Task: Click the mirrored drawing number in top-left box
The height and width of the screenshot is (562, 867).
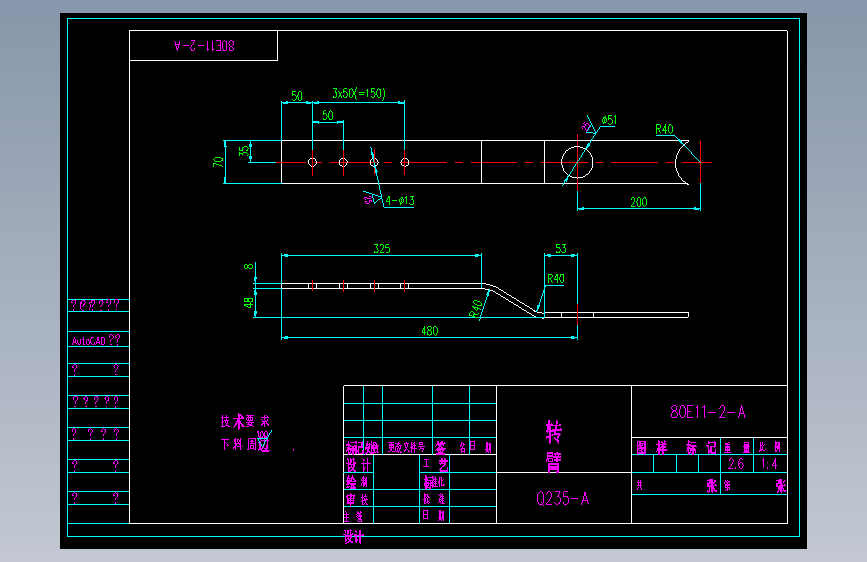Action: 204,46
